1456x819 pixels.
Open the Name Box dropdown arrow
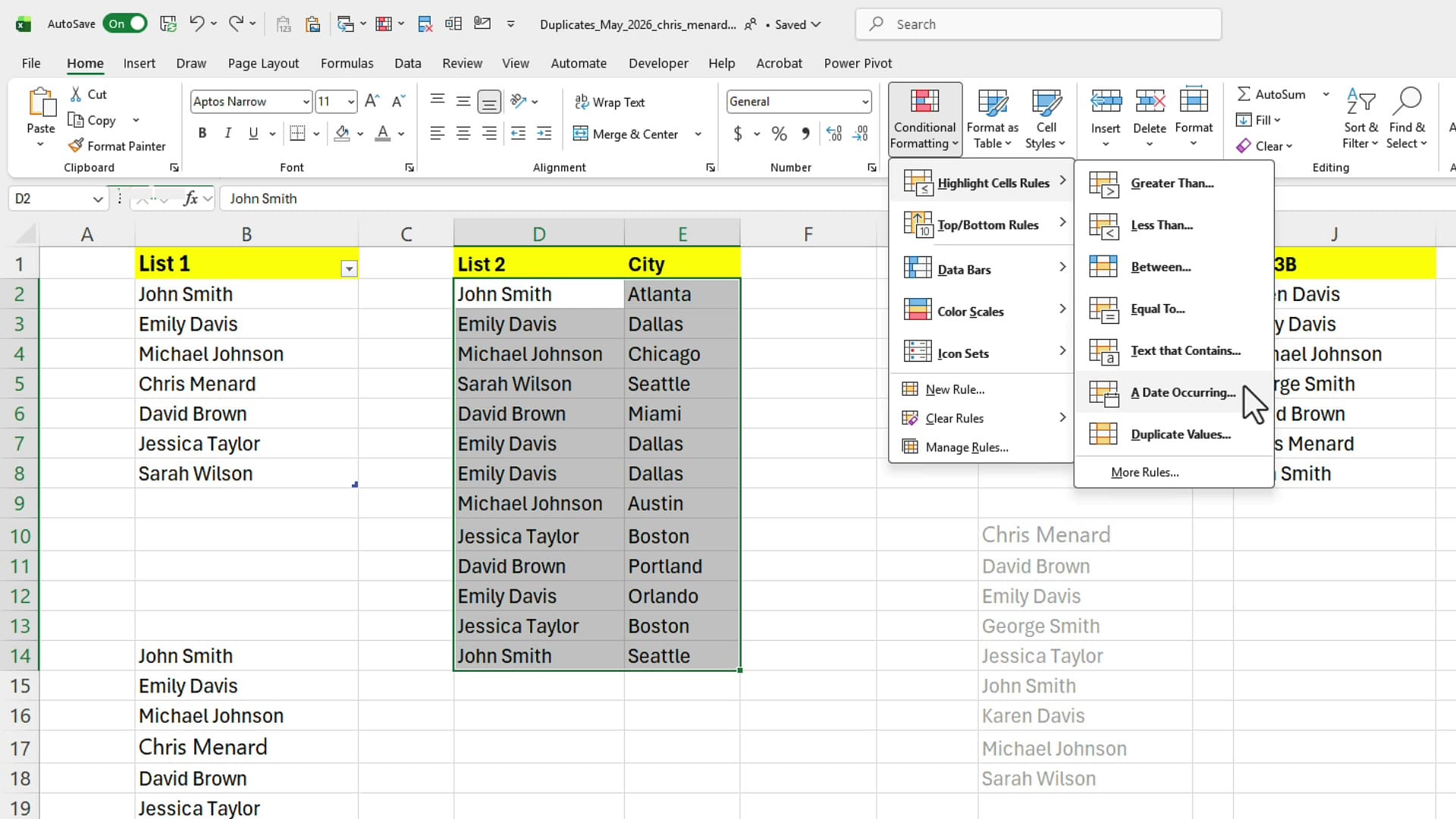point(98,199)
